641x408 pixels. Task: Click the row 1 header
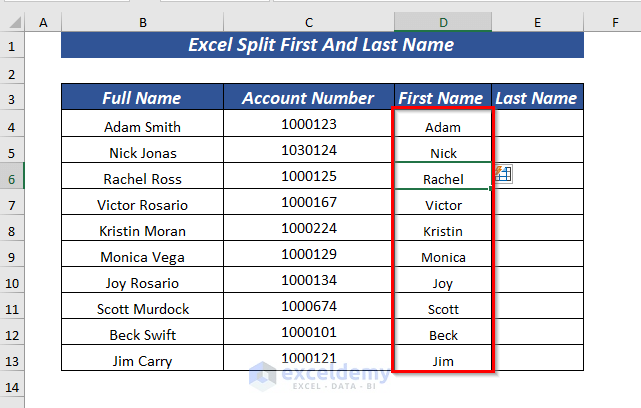[x=12, y=46]
